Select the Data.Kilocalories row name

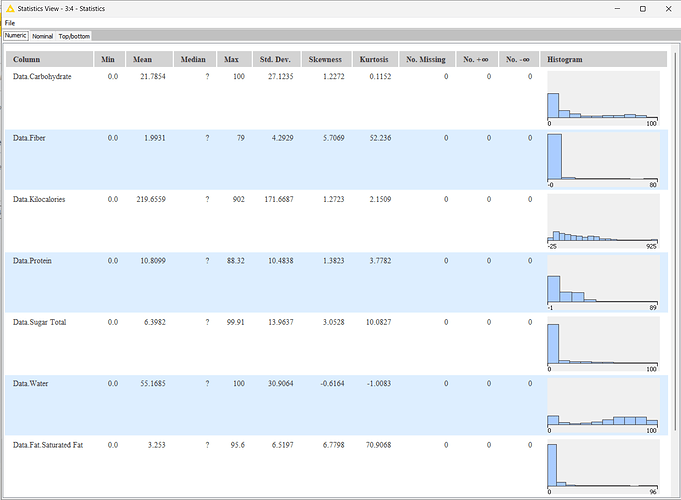[39, 199]
